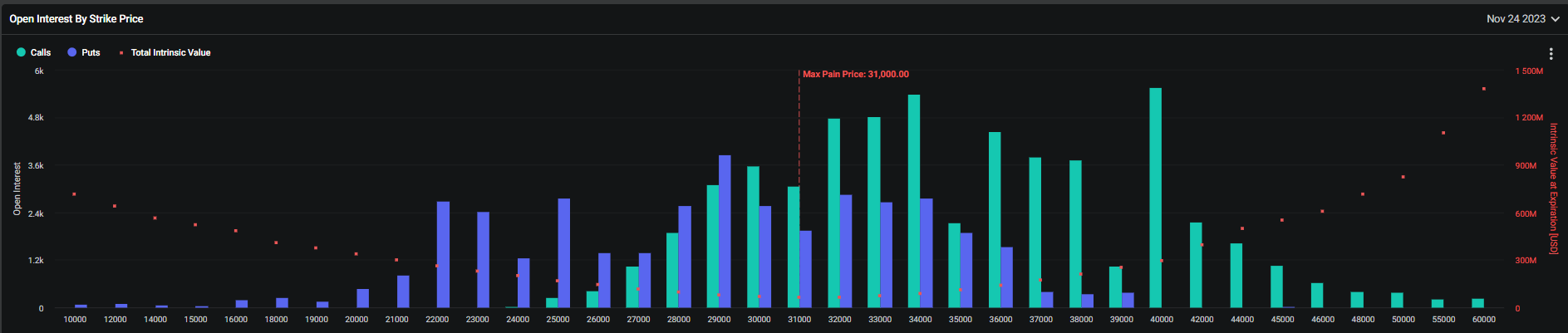Screen dimensions: 1568x333
Task: Select the Puts bar at 25000 strike
Action: [564, 252]
